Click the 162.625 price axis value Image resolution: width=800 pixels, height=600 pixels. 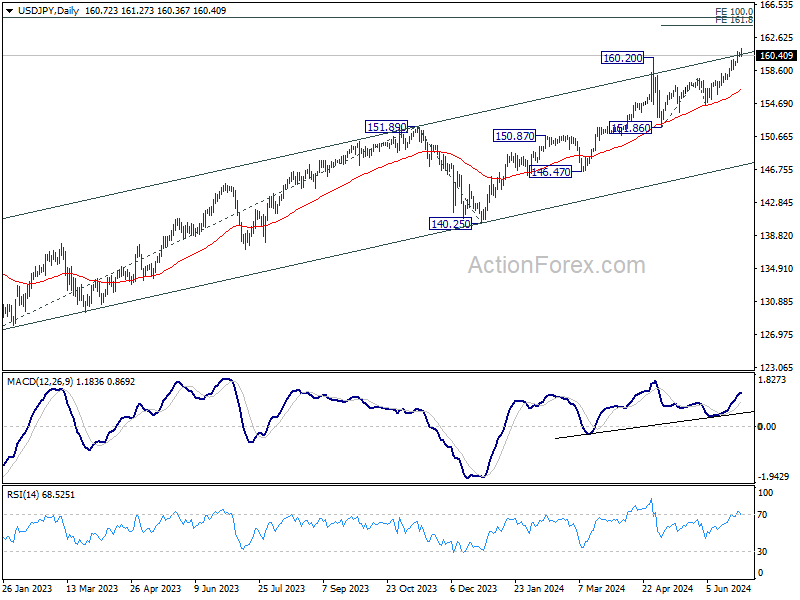click(x=776, y=38)
